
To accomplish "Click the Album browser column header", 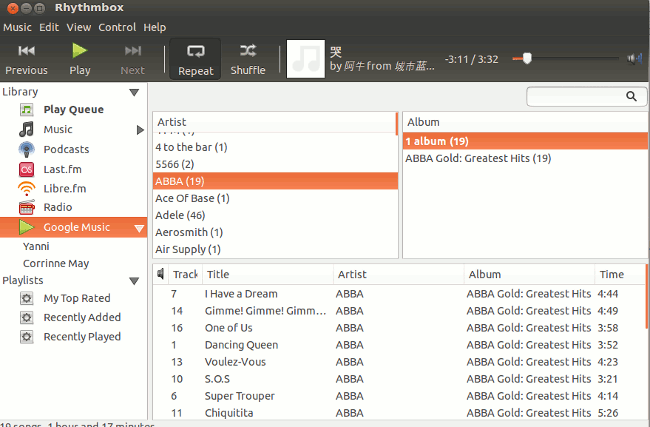I will (x=525, y=122).
